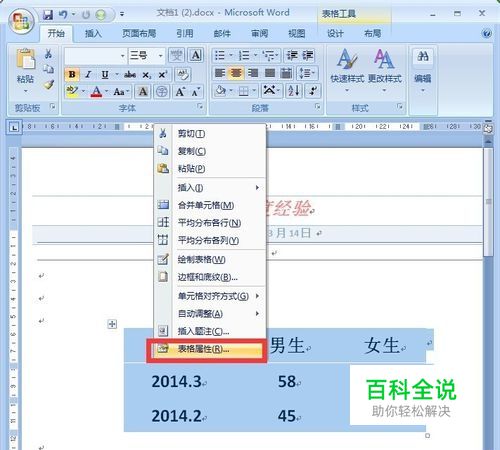Image resolution: width=500 pixels, height=450 pixels.
Task: Switch to the 插入 ribbon tab
Action: click(93, 33)
